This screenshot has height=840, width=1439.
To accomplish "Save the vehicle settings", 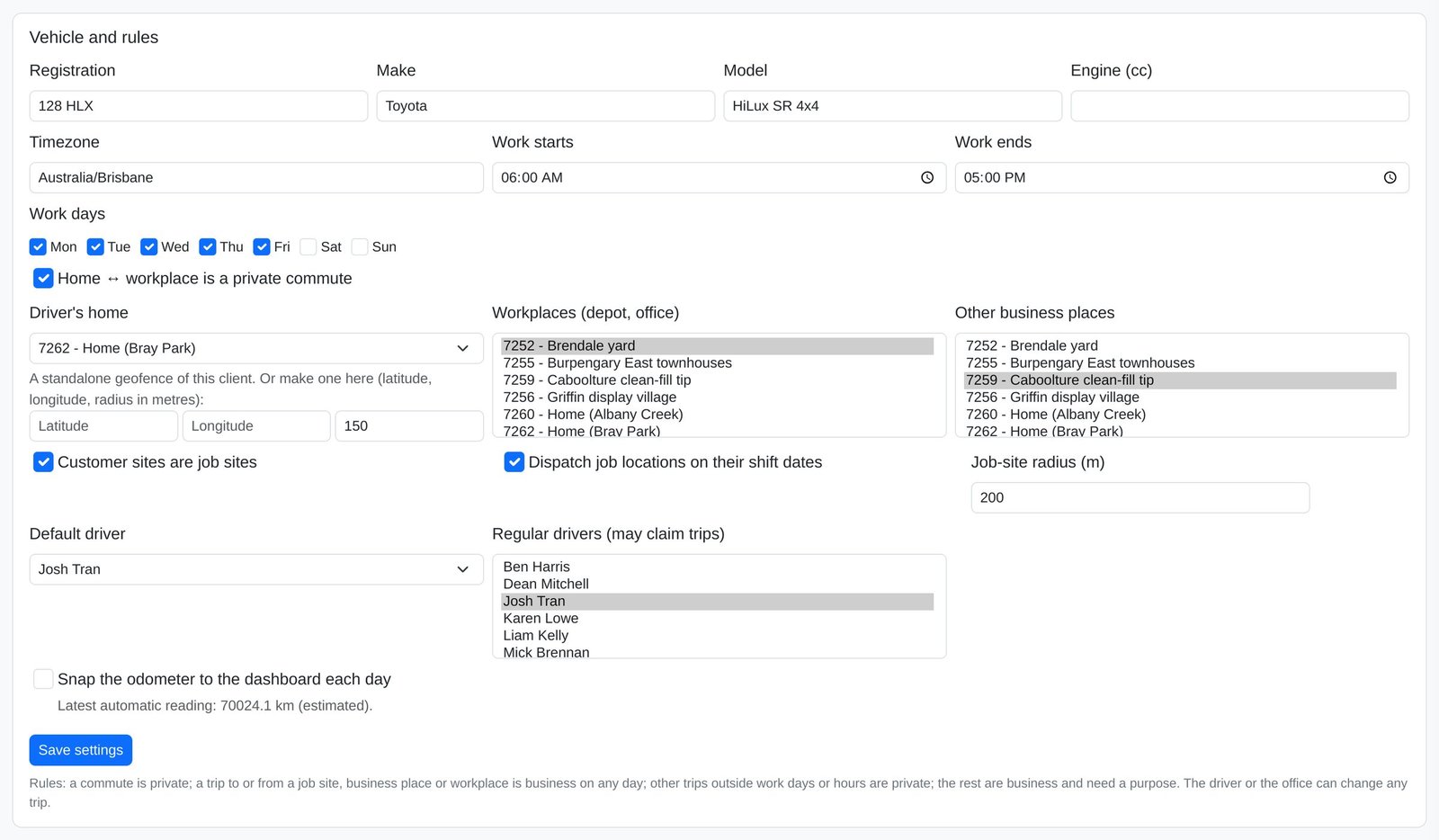I will point(81,750).
